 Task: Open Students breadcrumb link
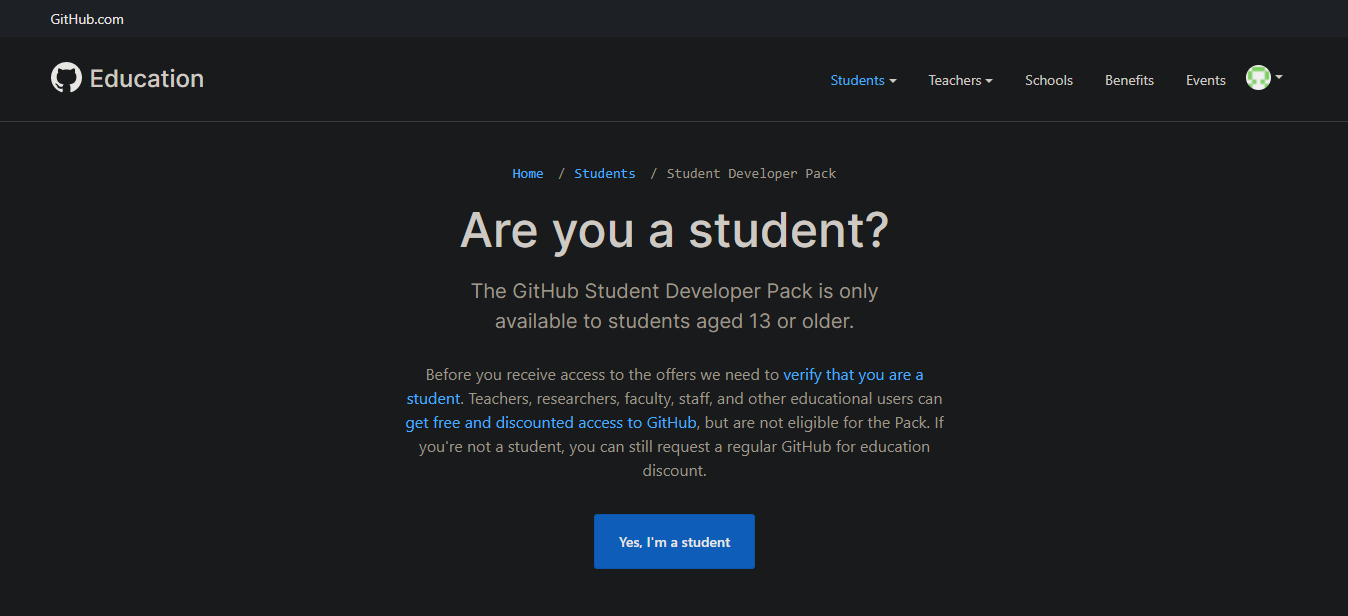coord(605,173)
